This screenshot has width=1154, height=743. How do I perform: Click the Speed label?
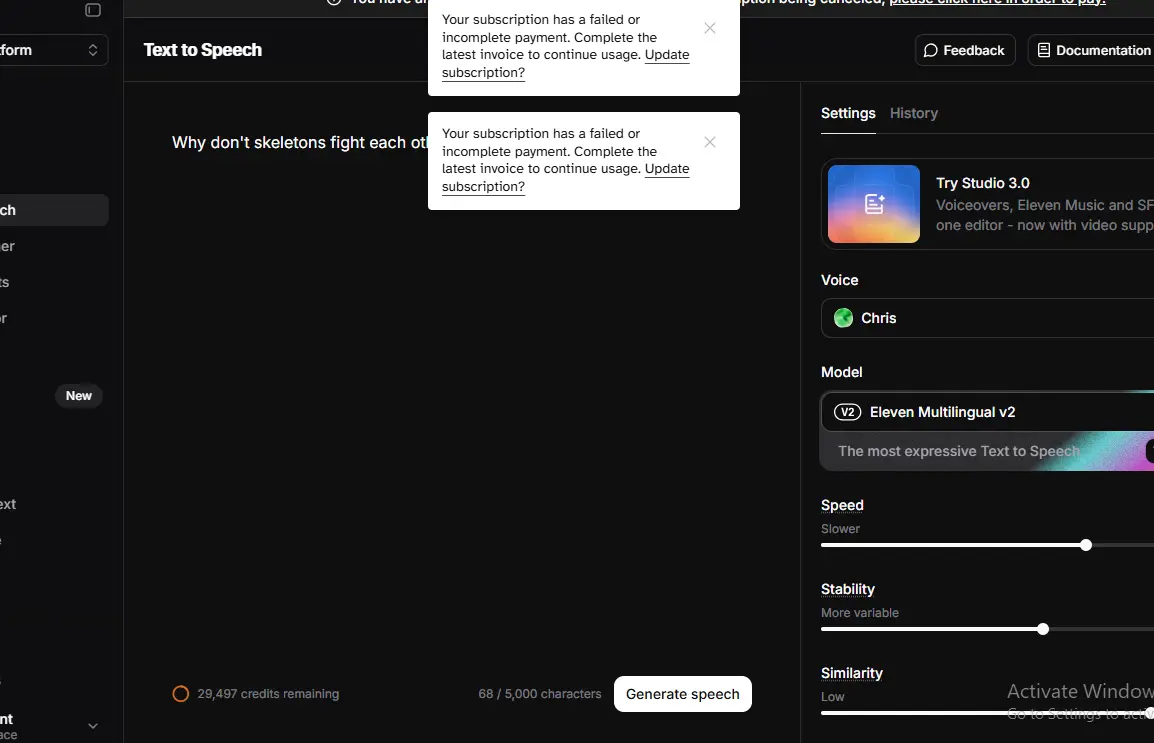click(x=842, y=505)
